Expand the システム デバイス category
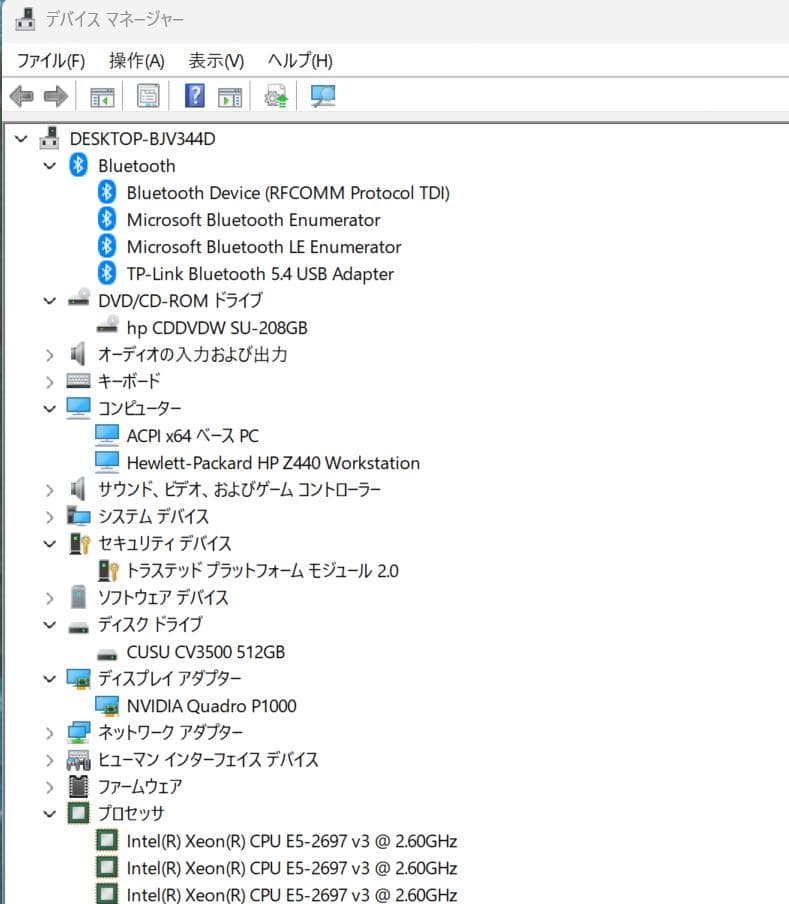Viewport: 789px width, 904px height. click(50, 517)
